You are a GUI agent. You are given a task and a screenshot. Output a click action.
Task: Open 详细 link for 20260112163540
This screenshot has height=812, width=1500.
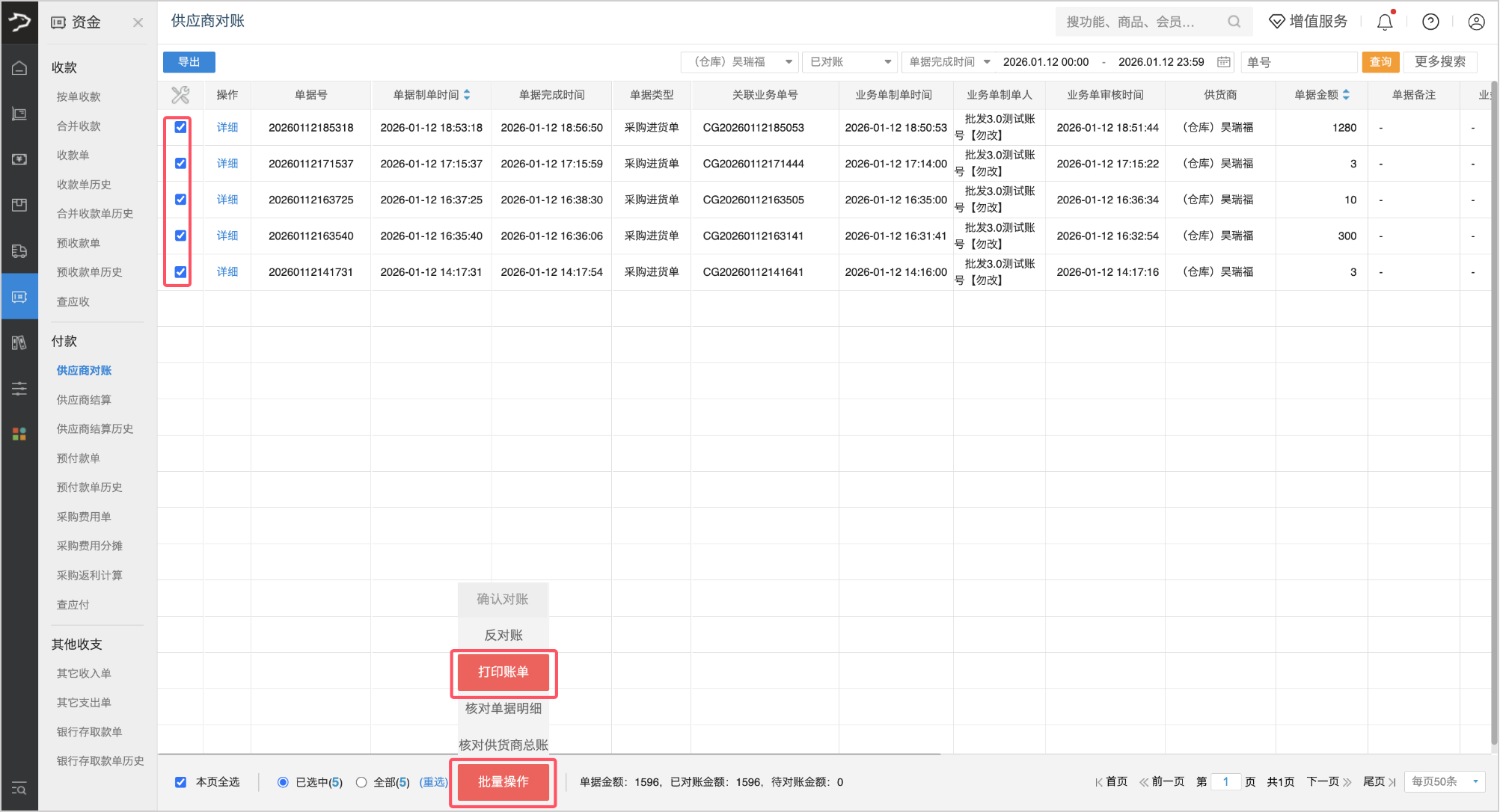tap(227, 236)
